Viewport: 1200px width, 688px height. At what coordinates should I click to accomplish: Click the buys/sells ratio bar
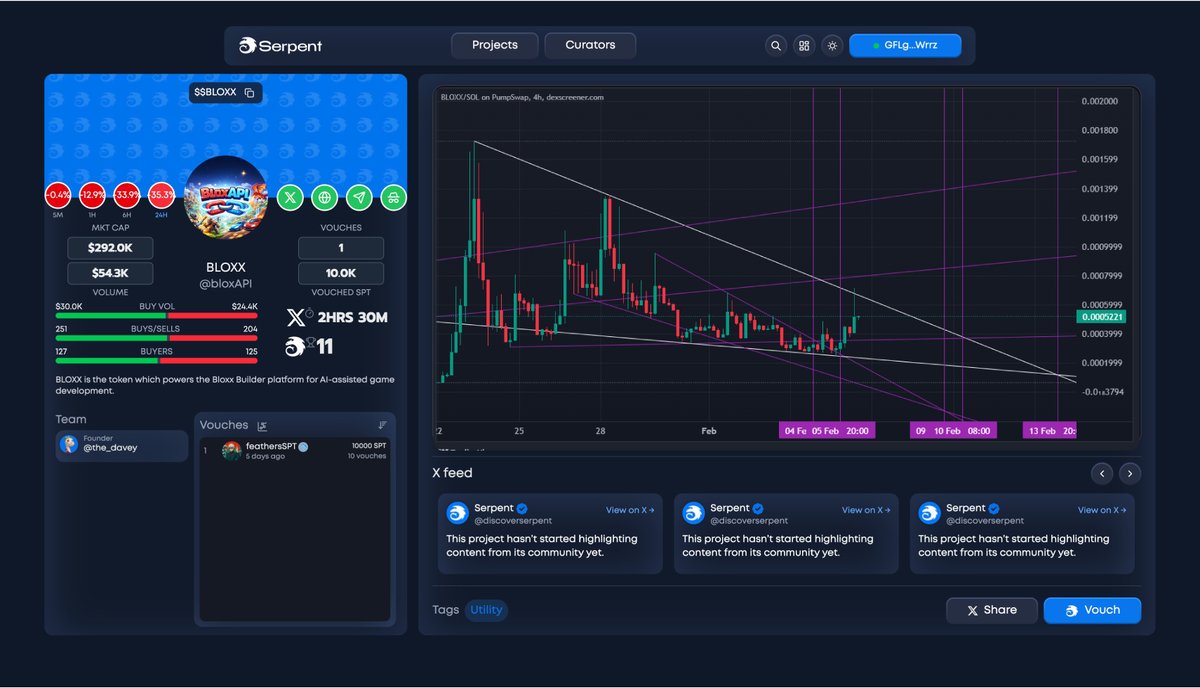[157, 337]
